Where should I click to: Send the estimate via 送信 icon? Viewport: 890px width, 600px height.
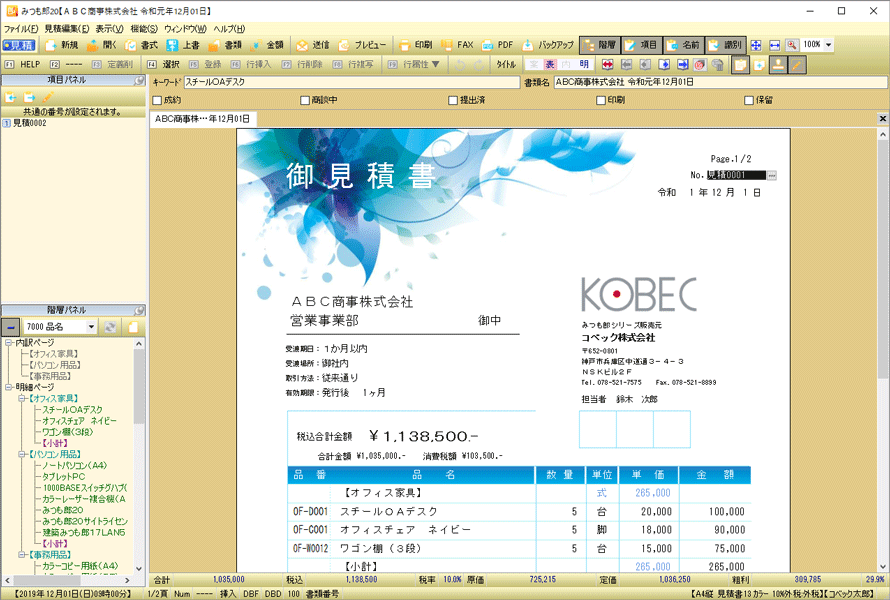point(302,45)
